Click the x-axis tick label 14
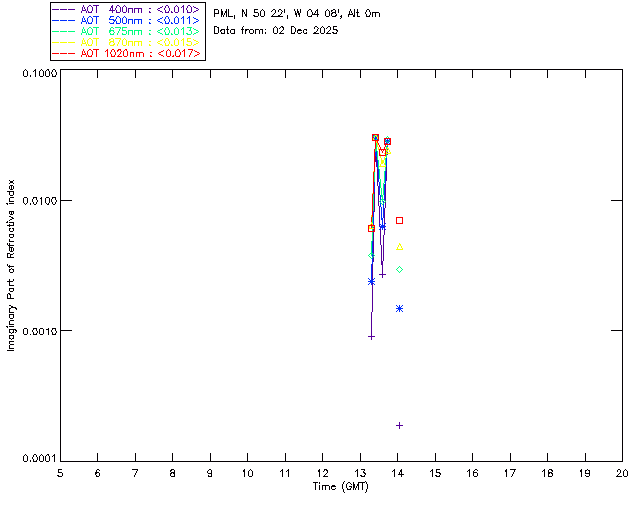 [398, 473]
